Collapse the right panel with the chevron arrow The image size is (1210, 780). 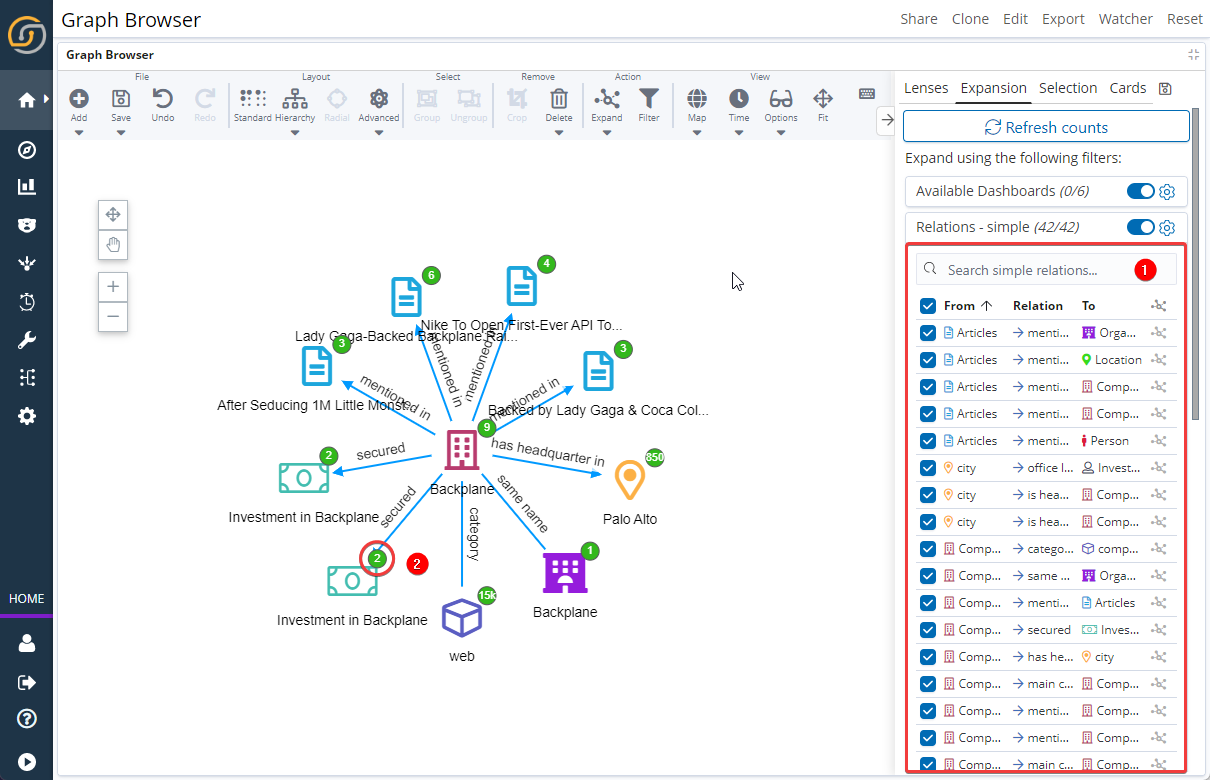886,120
